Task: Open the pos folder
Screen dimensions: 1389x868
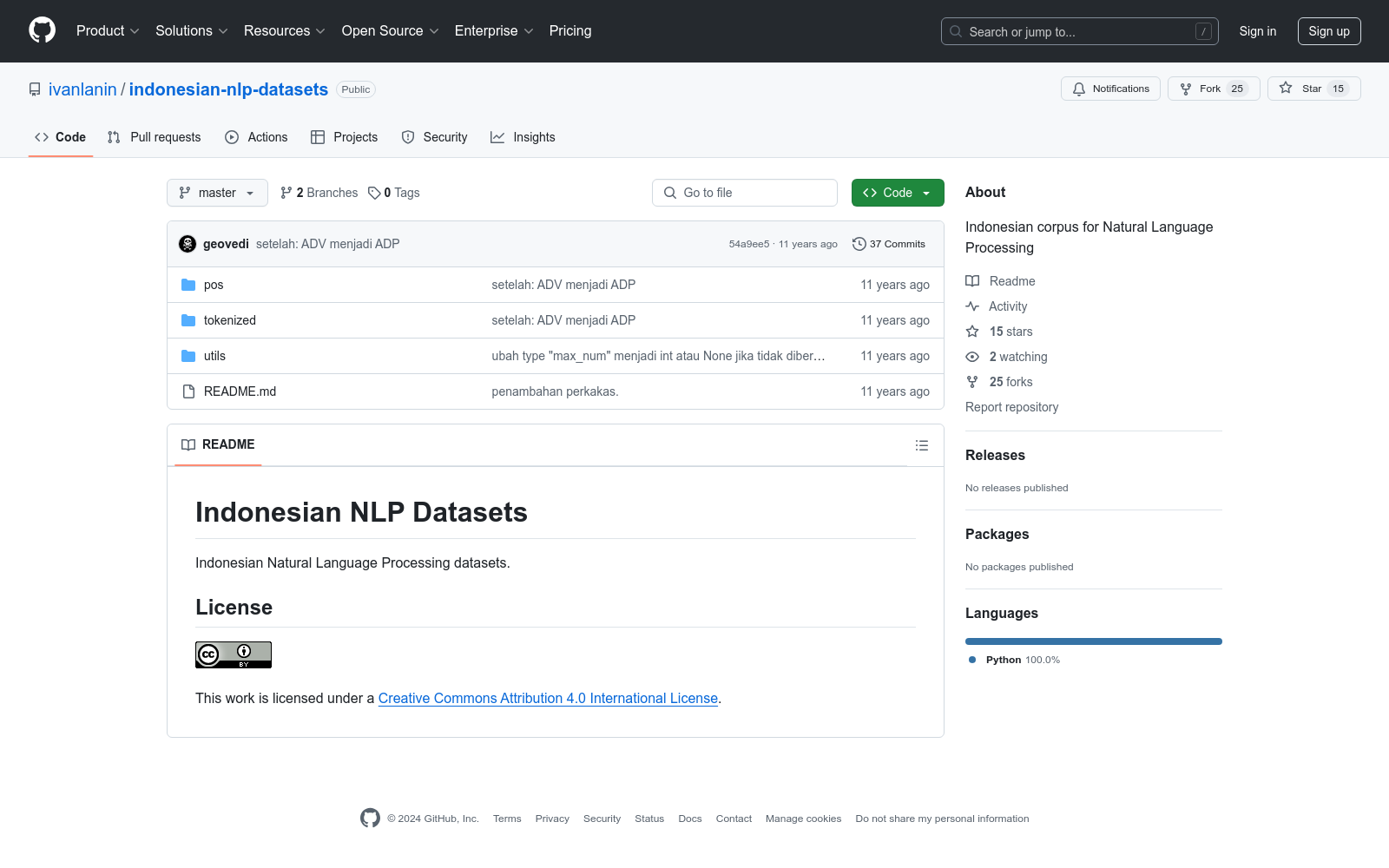Action: pos(214,285)
